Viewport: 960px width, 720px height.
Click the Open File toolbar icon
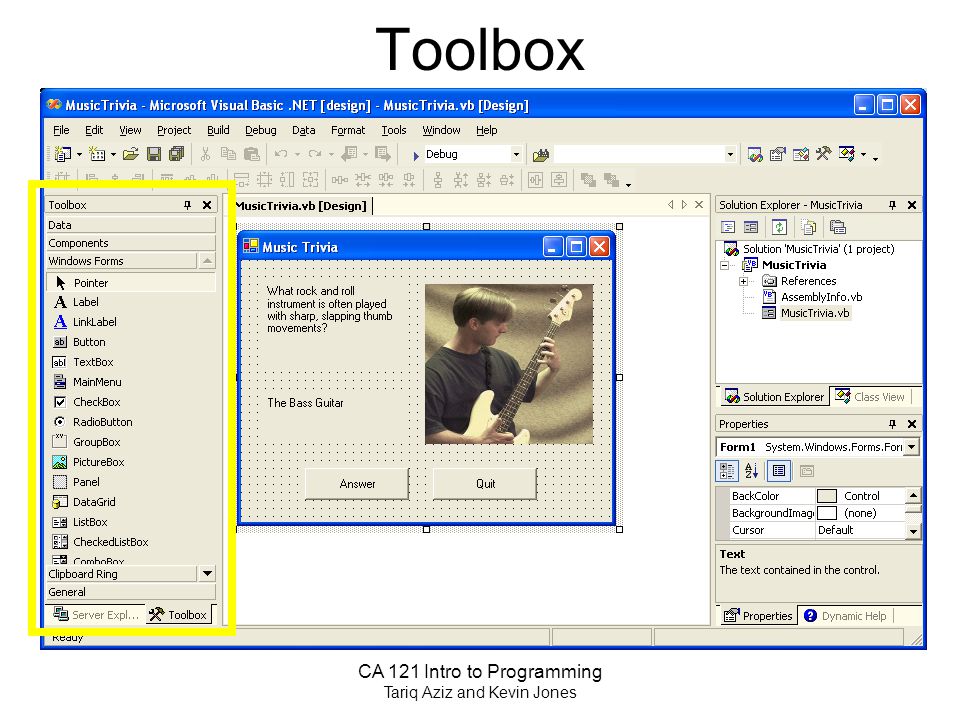click(x=130, y=154)
